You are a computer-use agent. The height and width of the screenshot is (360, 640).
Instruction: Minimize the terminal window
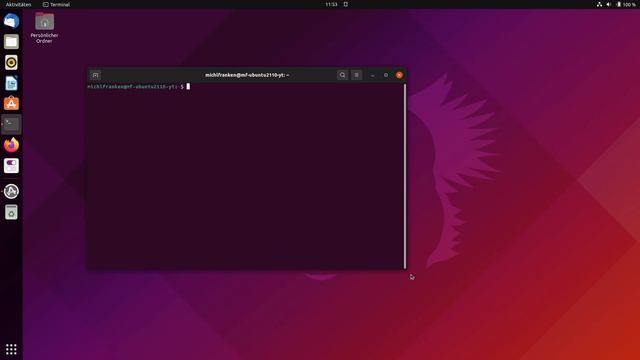(372, 75)
